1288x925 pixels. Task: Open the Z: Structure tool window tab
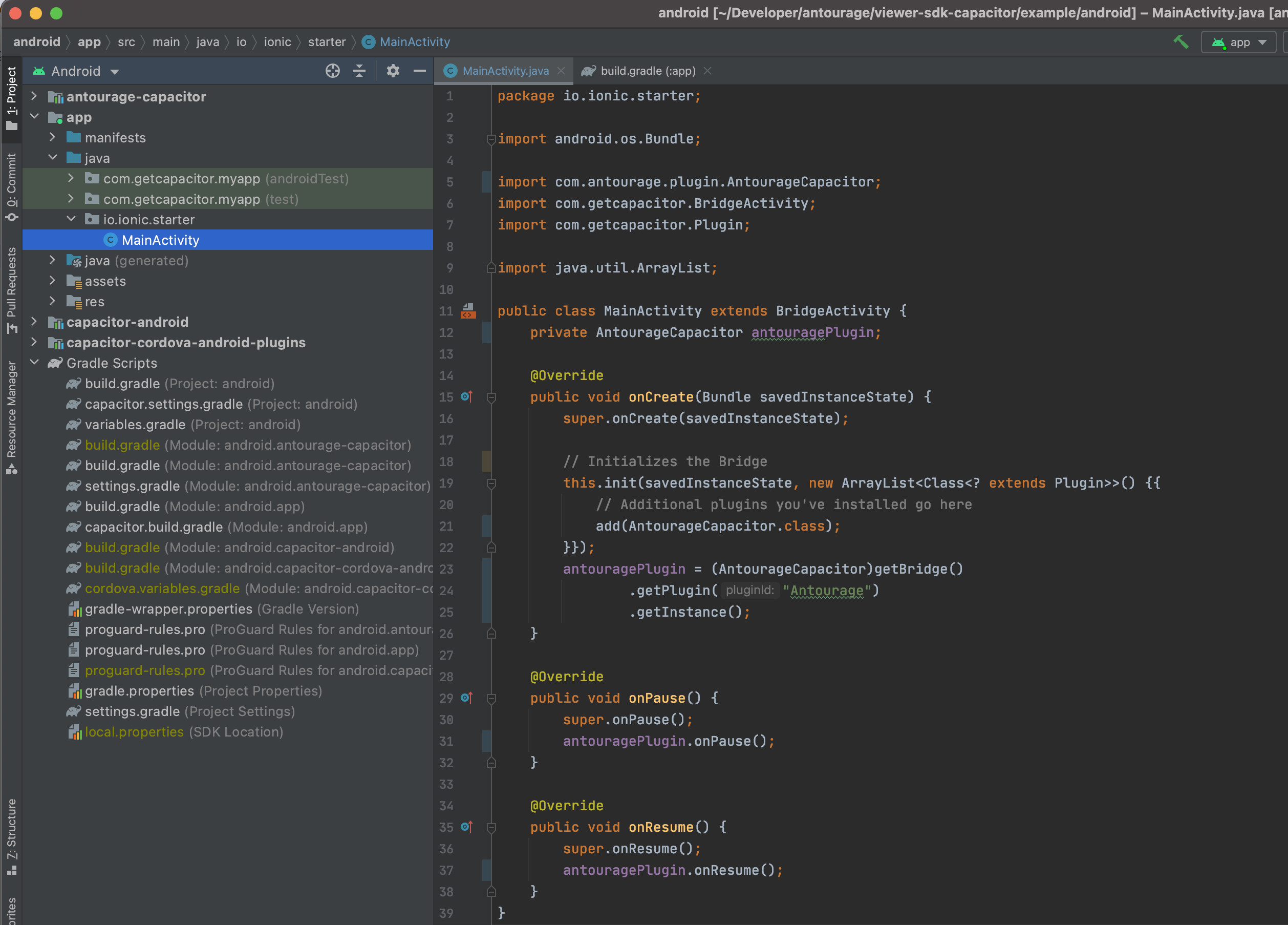point(11,836)
